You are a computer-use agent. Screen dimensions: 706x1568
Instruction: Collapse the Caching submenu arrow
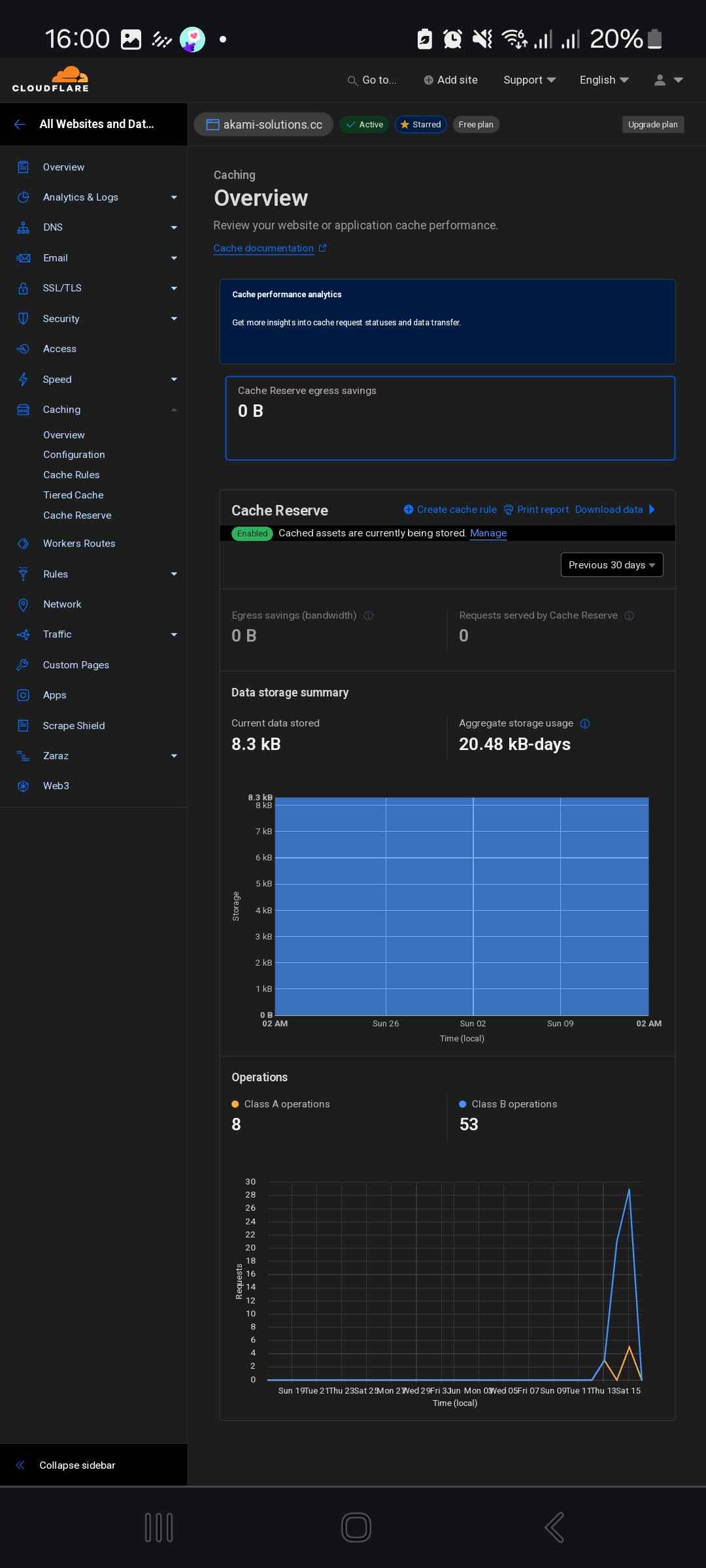(x=174, y=410)
